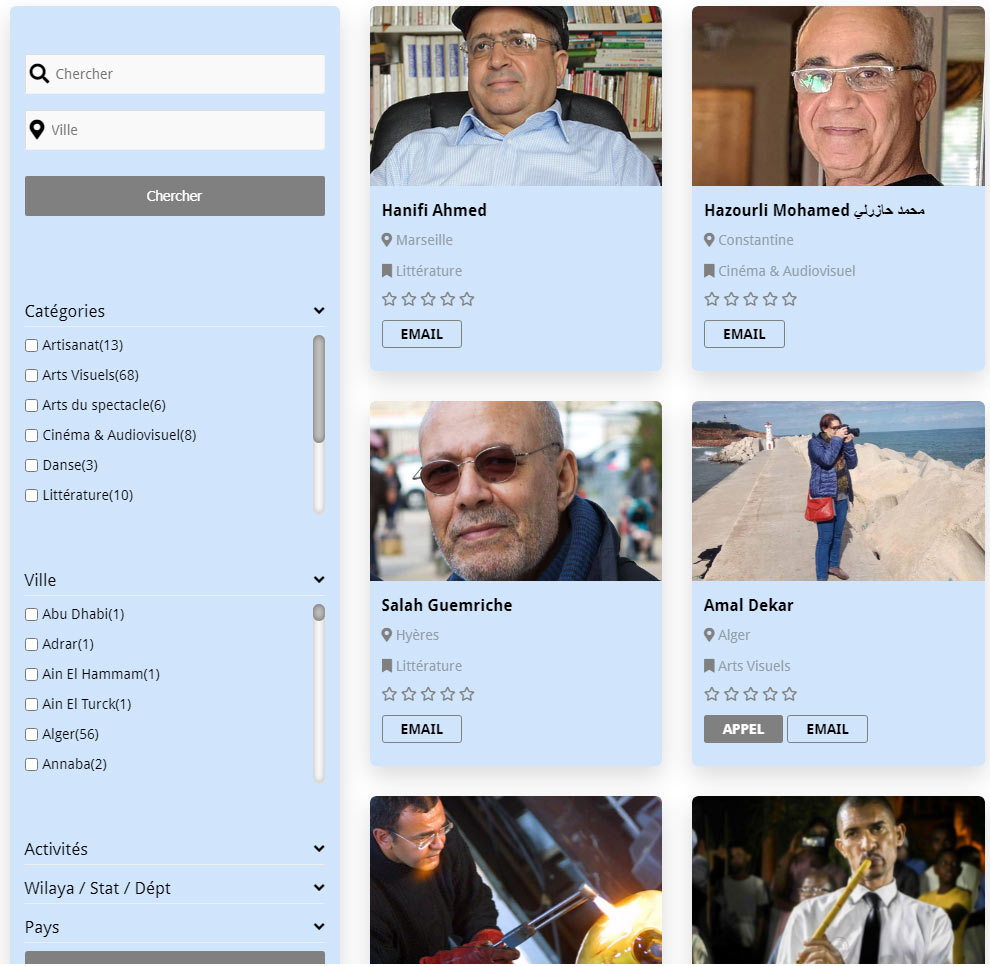Collapse the Catégories section chevron
Image resolution: width=990 pixels, height=966 pixels.
pyautogui.click(x=319, y=311)
